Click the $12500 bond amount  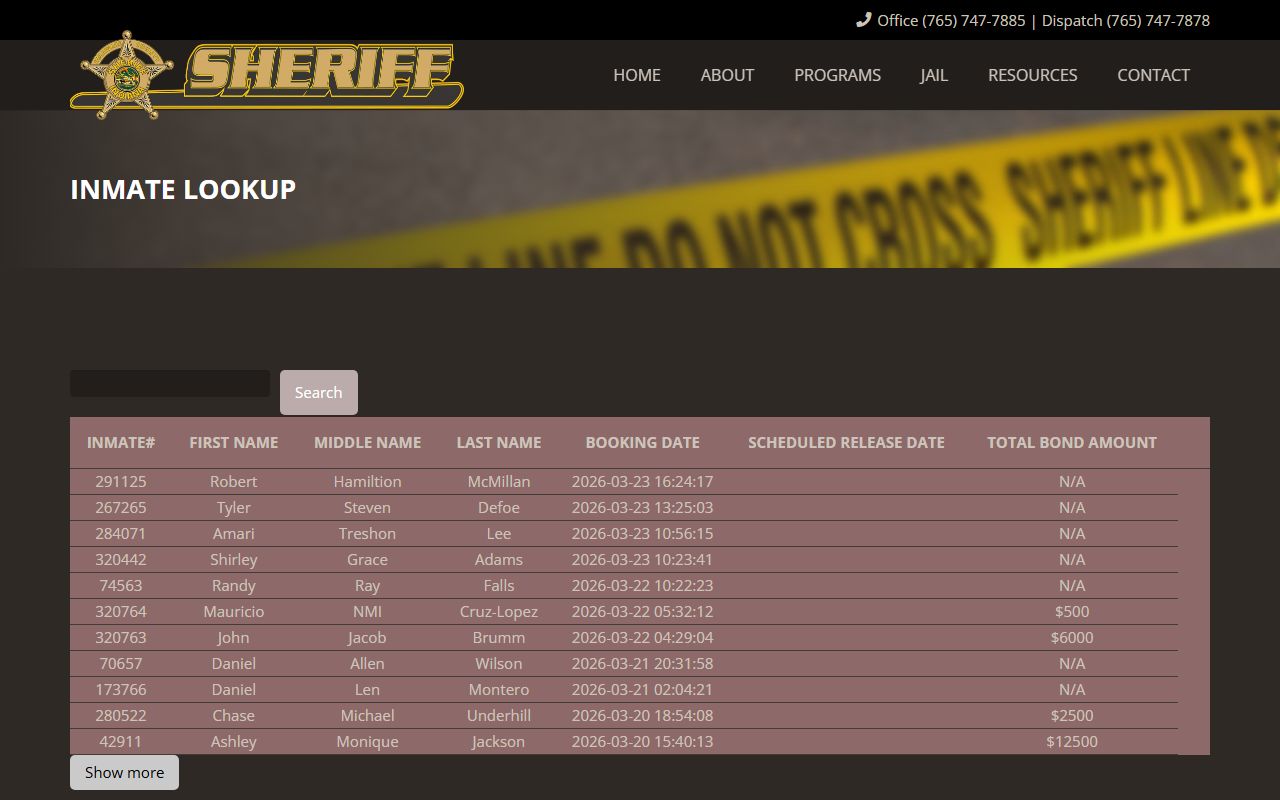[x=1072, y=741]
